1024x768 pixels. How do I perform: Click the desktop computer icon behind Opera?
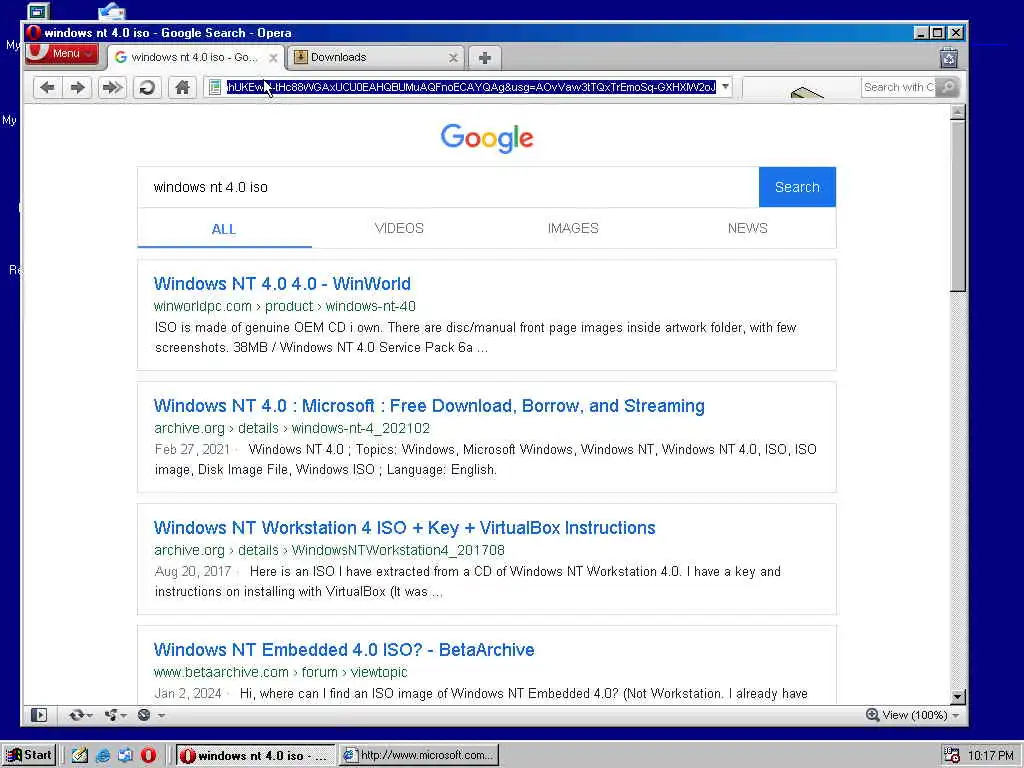pos(39,11)
